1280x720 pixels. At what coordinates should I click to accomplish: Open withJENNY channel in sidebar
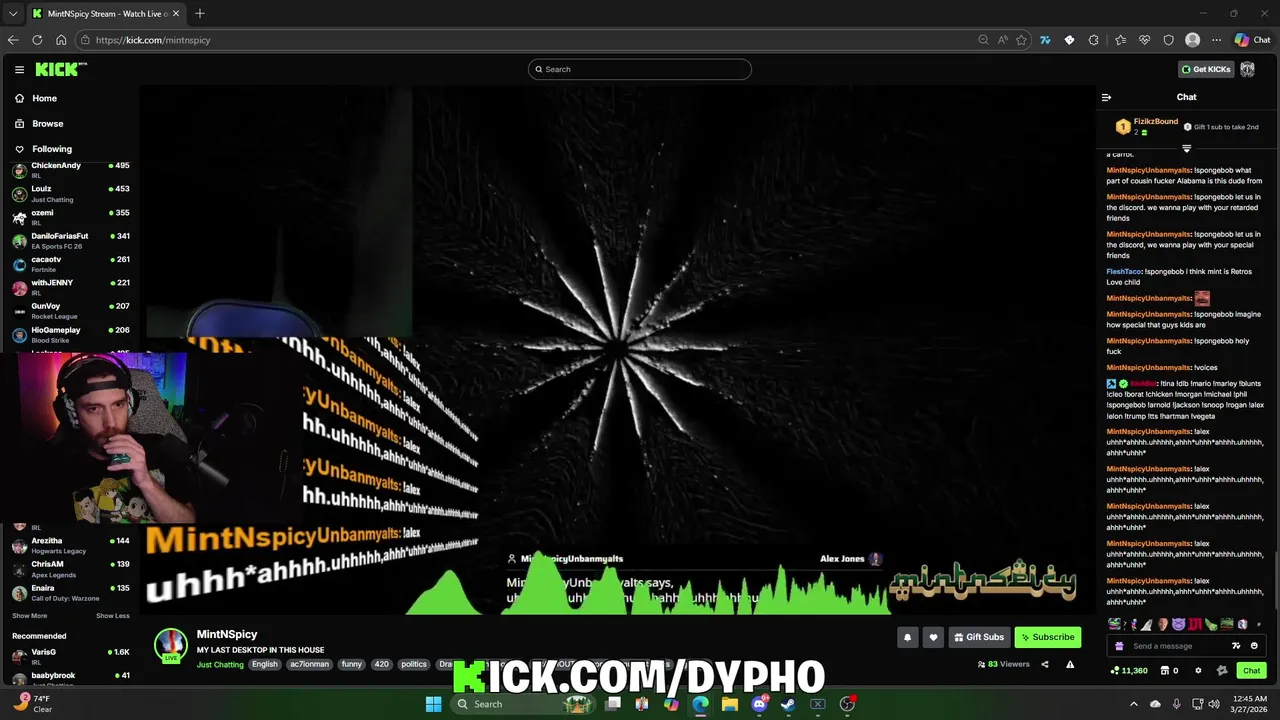tap(70, 287)
